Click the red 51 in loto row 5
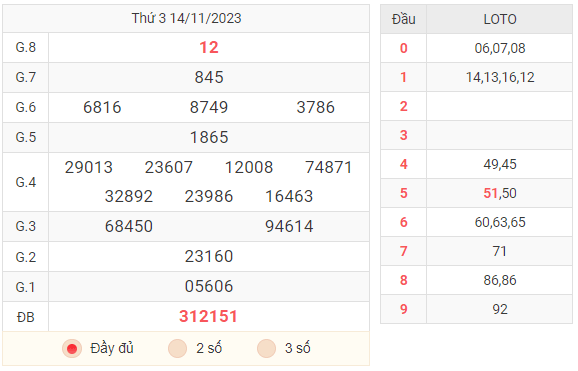The height and width of the screenshot is (371, 578). [x=490, y=193]
